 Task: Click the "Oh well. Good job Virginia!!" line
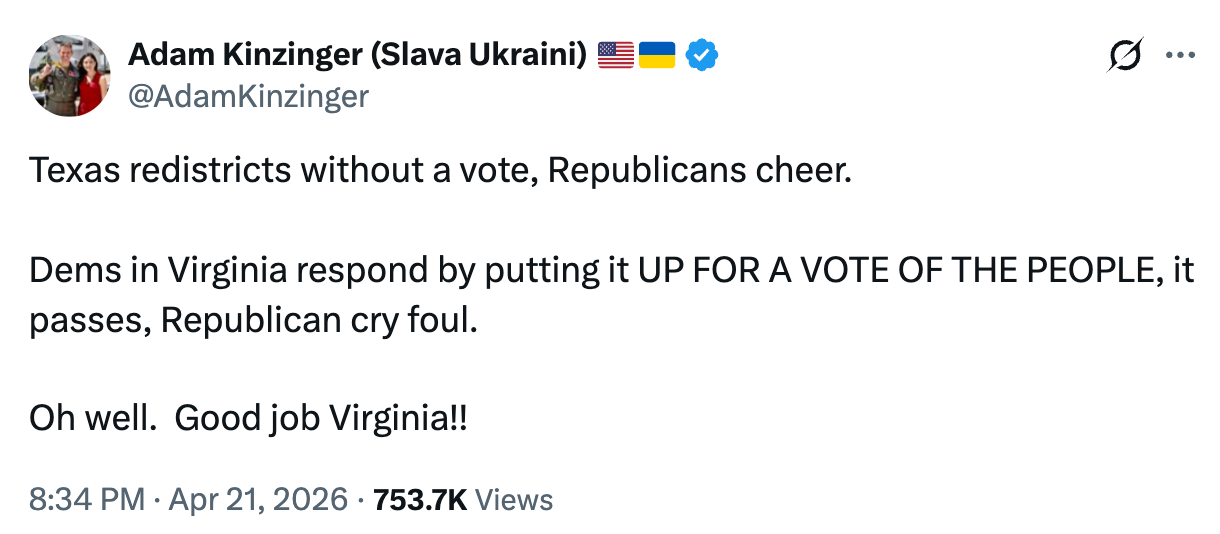pyautogui.click(x=248, y=418)
